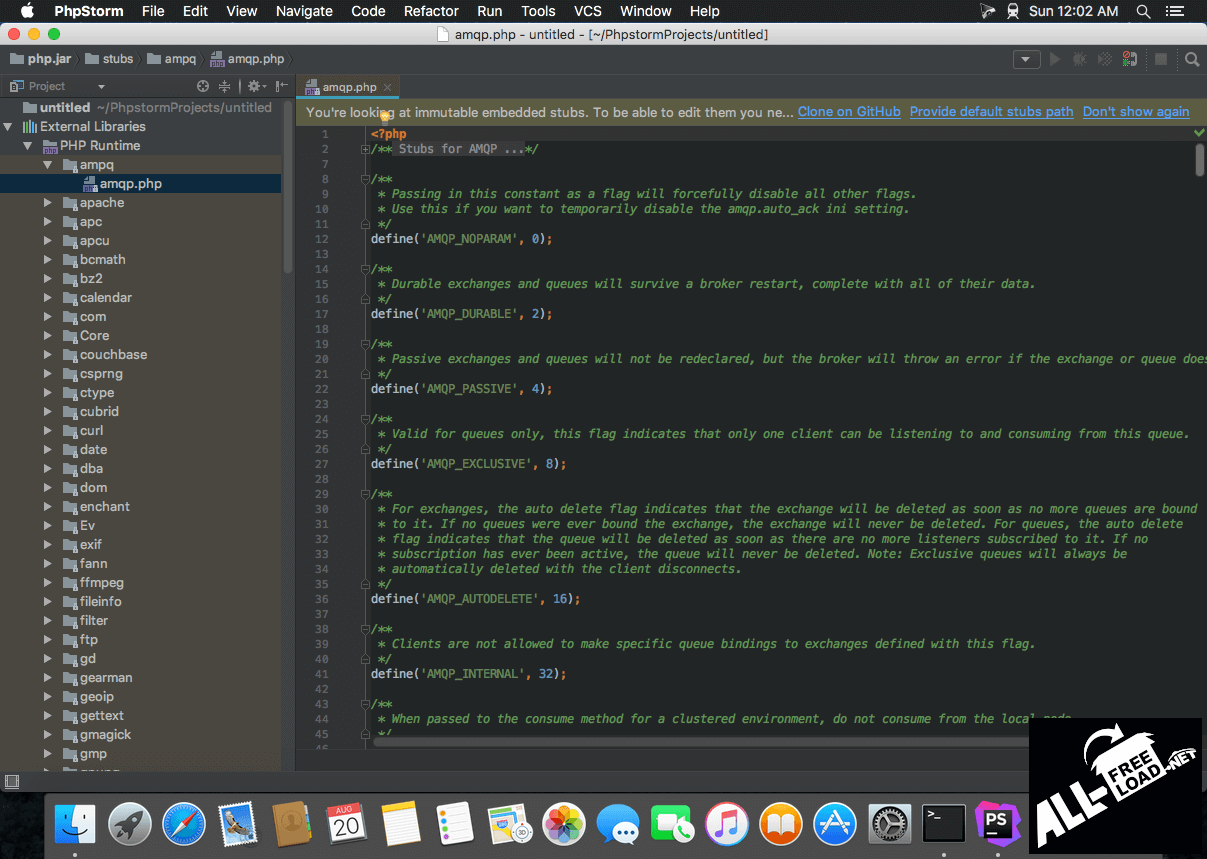Hide the Project tool window

coord(282,87)
